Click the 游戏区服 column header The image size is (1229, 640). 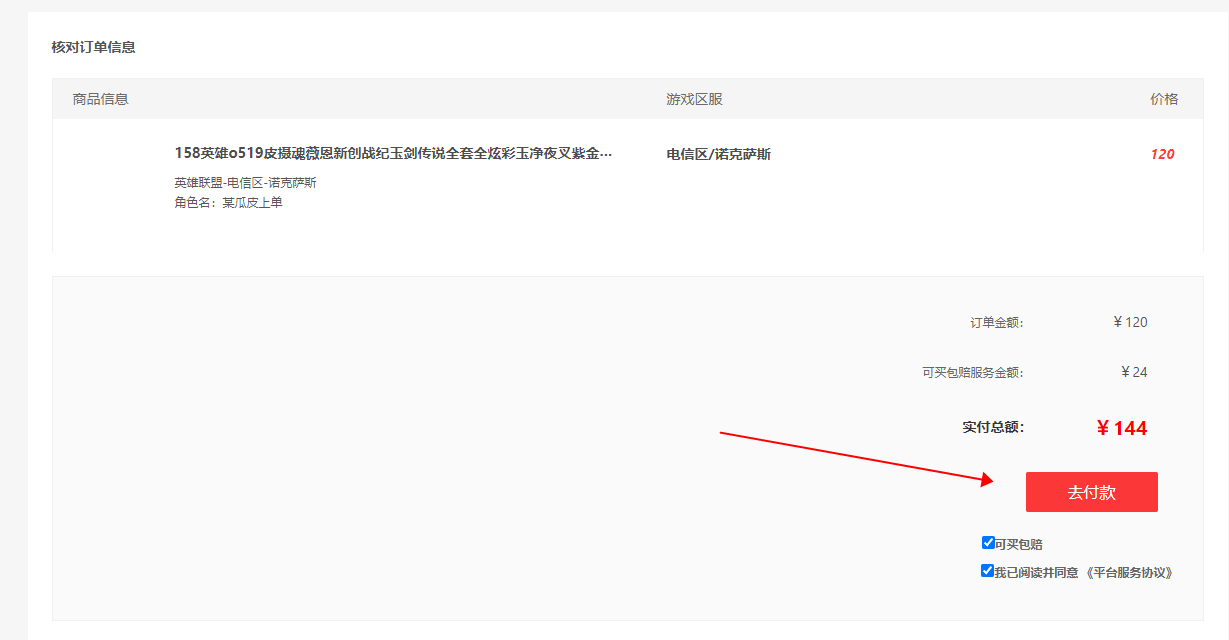[x=694, y=99]
